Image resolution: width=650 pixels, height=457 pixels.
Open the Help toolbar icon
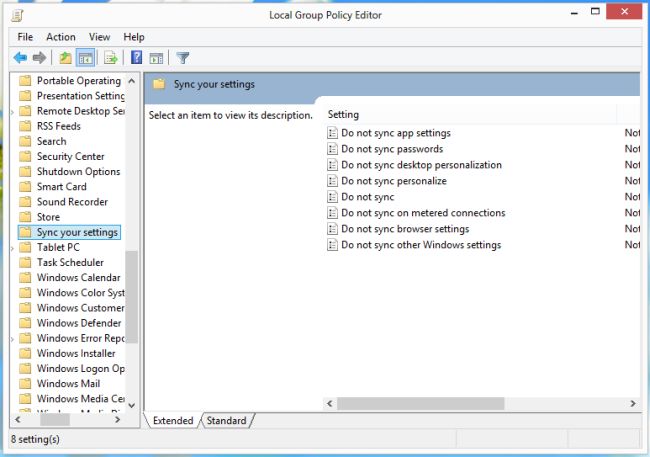136,57
